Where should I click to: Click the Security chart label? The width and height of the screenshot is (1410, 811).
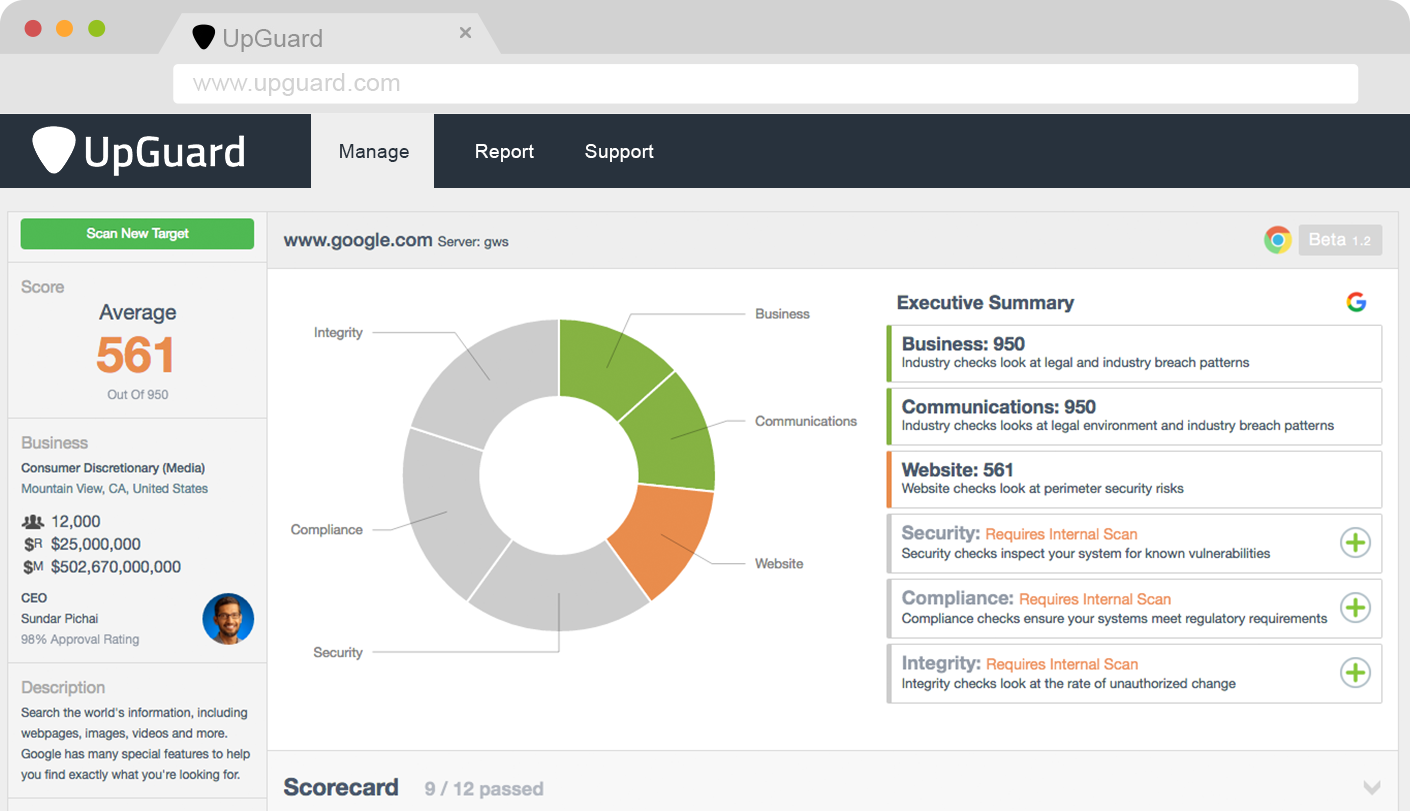(x=338, y=652)
